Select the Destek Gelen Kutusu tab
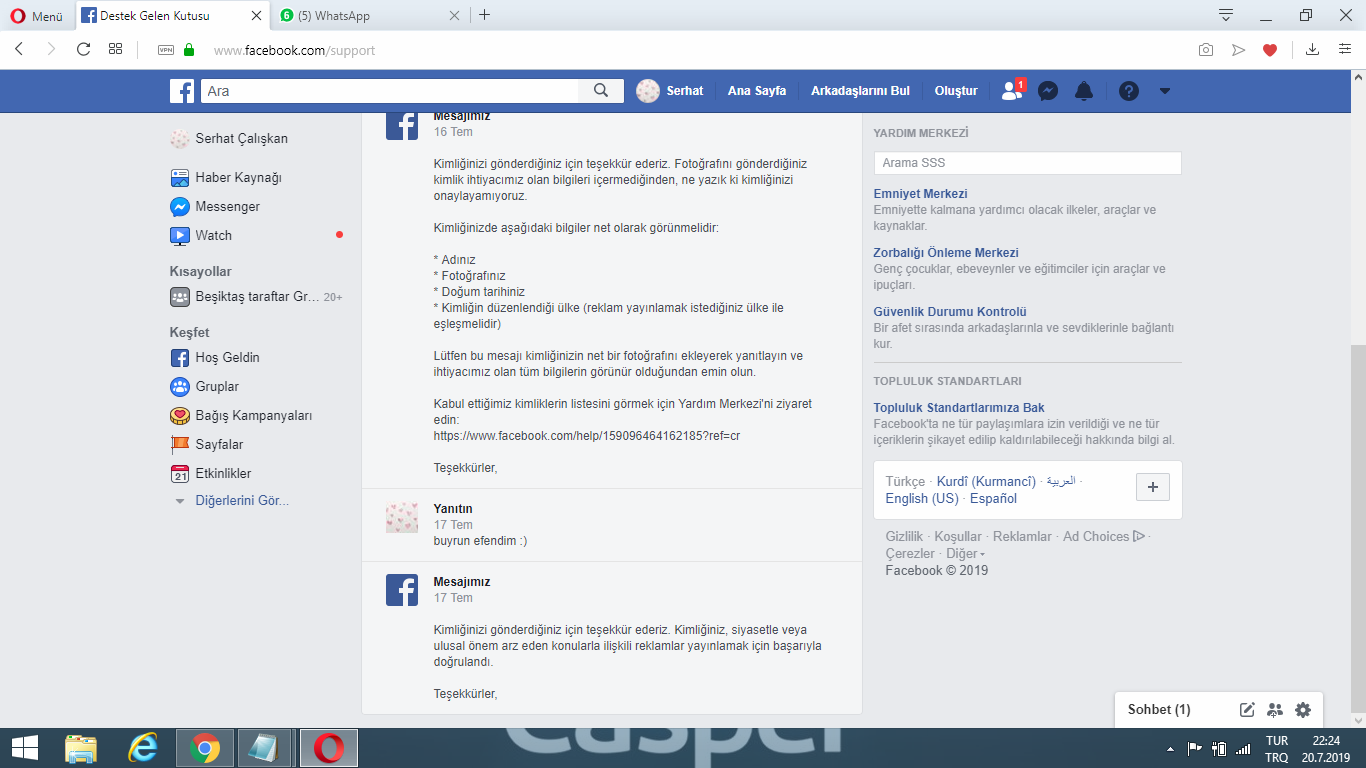 pyautogui.click(x=173, y=15)
